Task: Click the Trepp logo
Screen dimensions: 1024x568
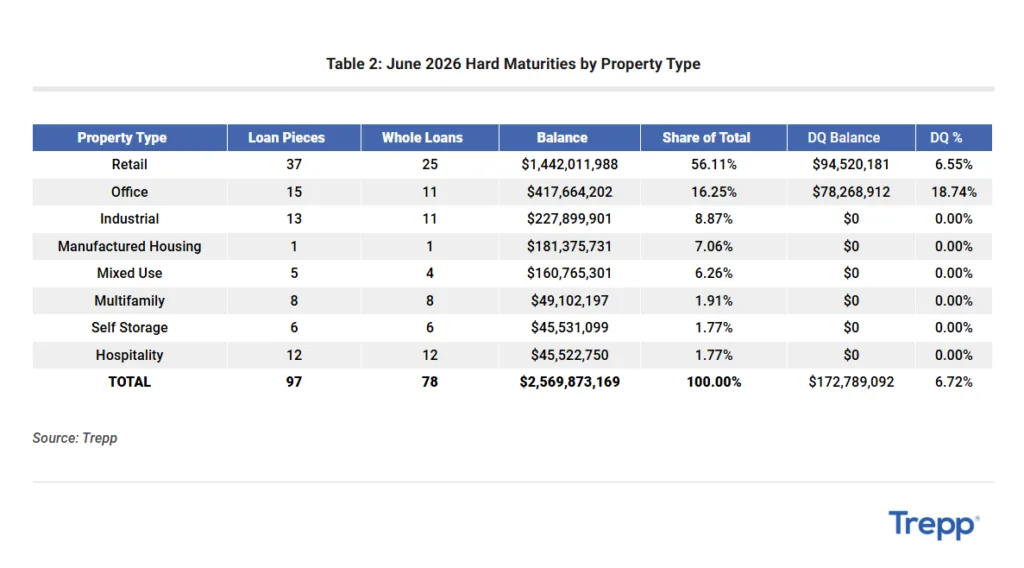Action: 933,524
